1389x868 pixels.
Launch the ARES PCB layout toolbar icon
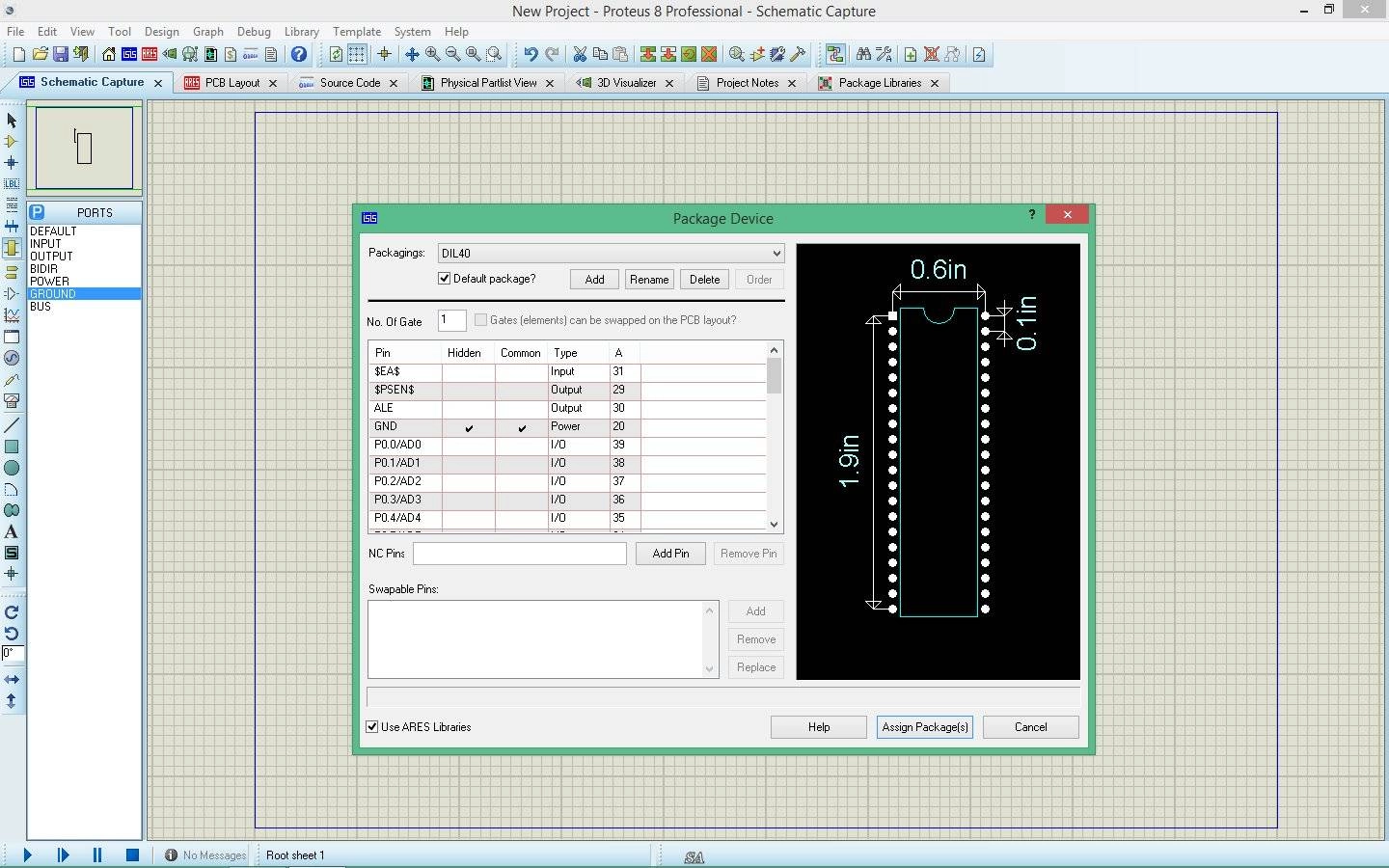click(150, 54)
